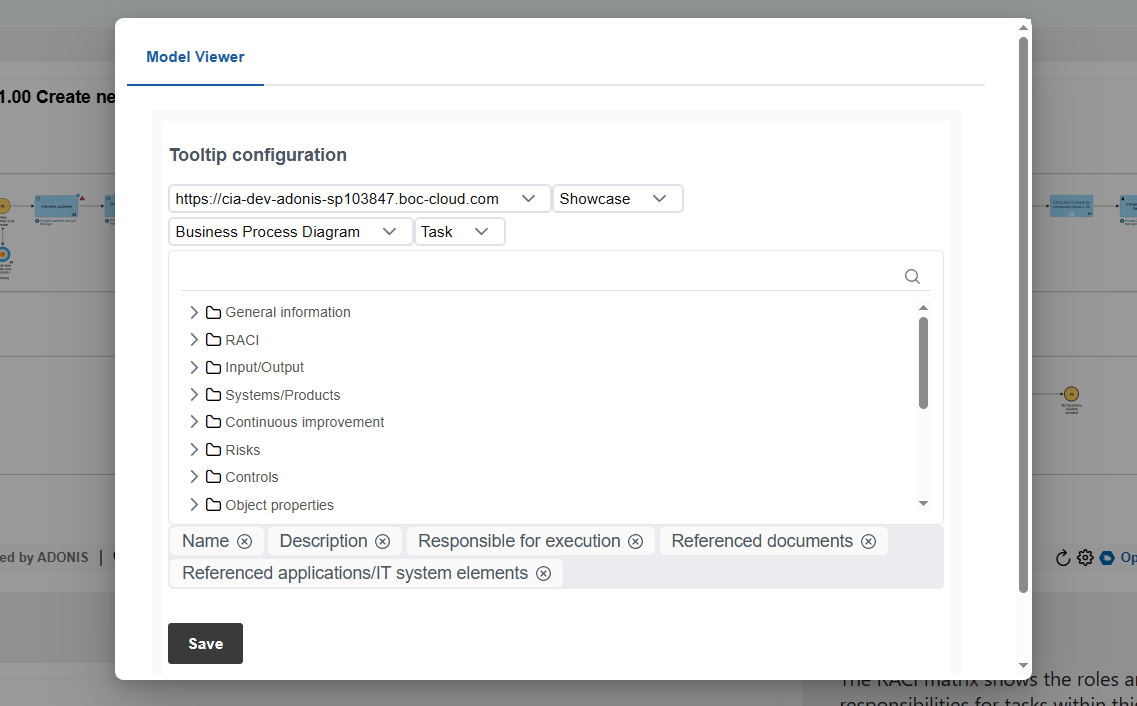Remove the Description chip

pos(381,540)
